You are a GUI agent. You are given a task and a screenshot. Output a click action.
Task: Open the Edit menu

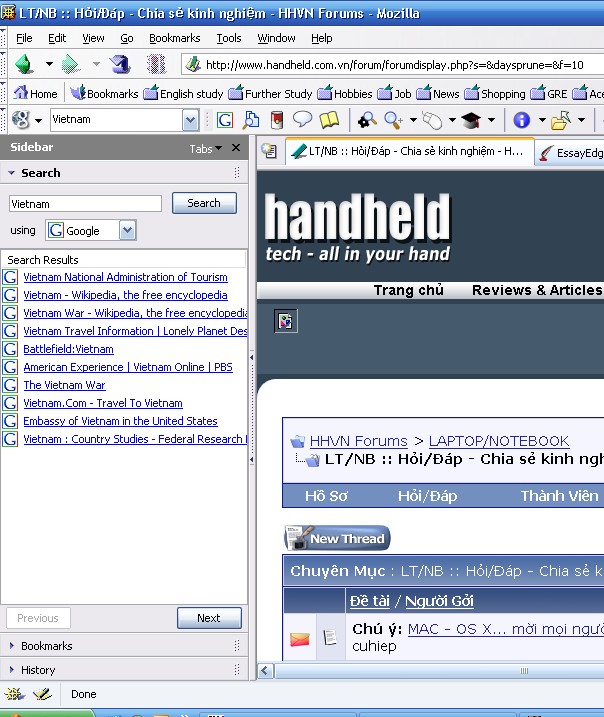pyautogui.click(x=57, y=38)
